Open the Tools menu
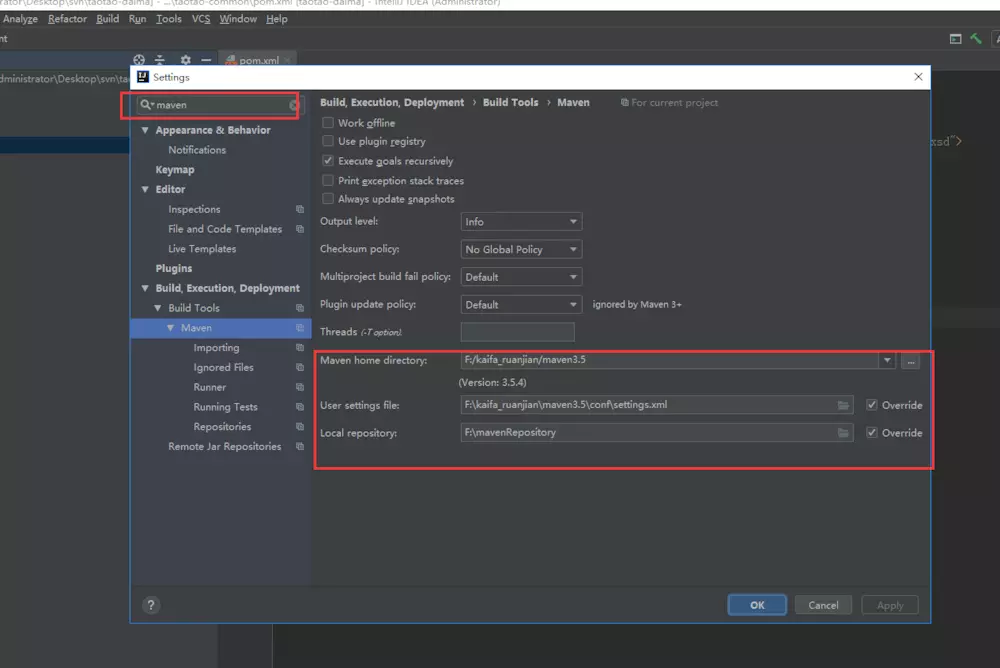Viewport: 1000px width, 668px height. 168,19
